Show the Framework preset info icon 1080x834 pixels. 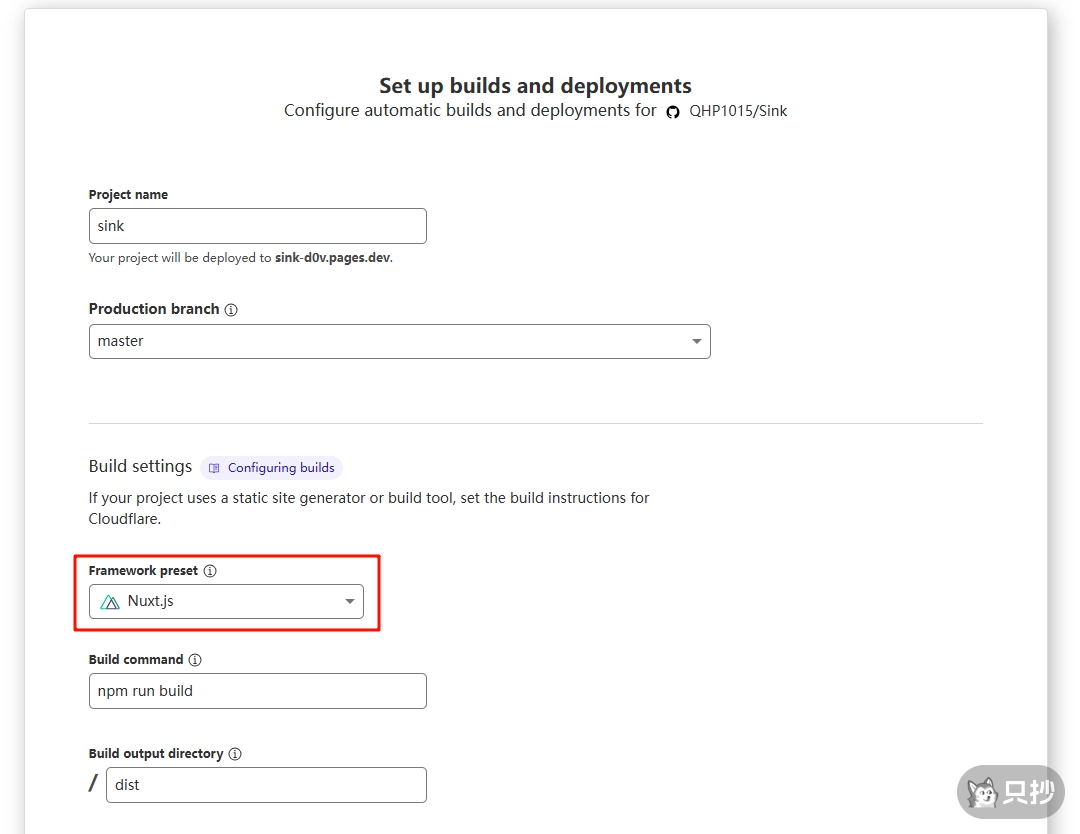point(210,571)
